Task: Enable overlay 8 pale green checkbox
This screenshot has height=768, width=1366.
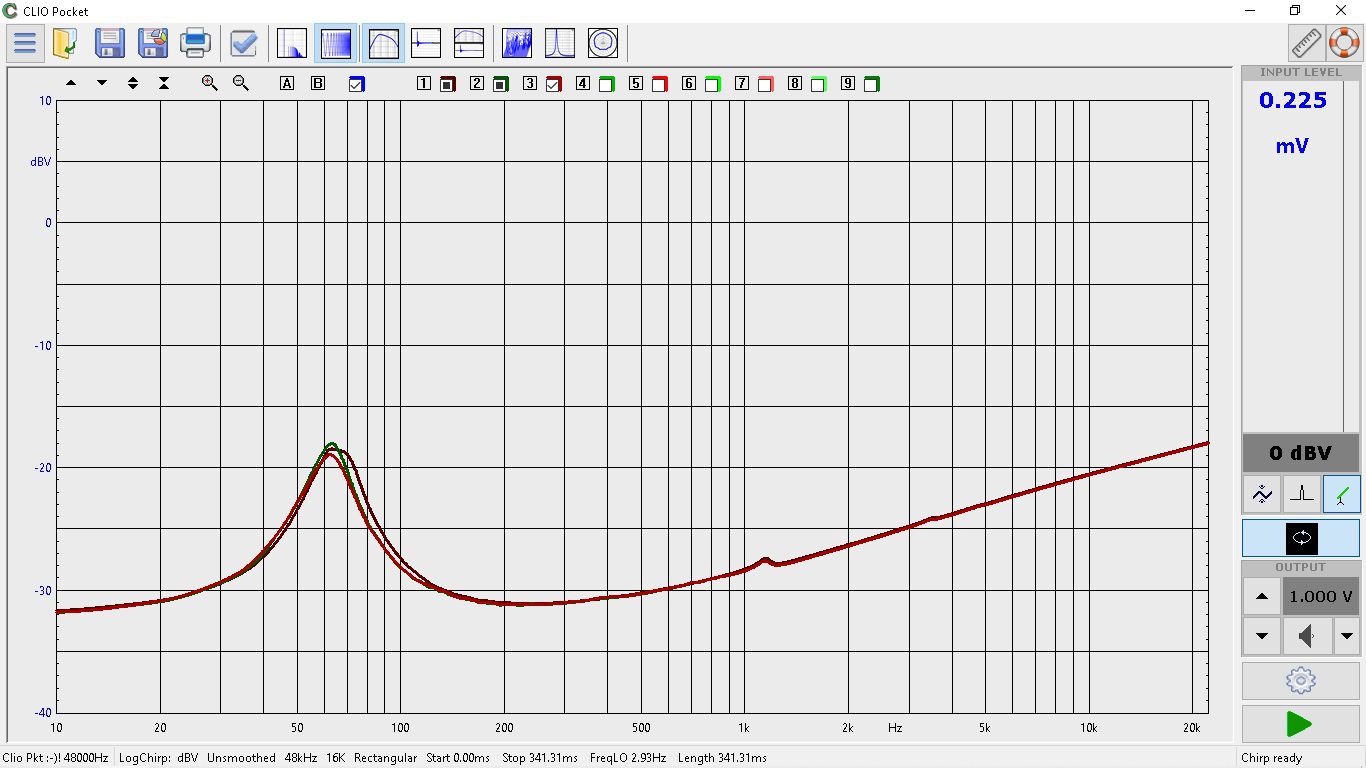Action: pos(819,84)
